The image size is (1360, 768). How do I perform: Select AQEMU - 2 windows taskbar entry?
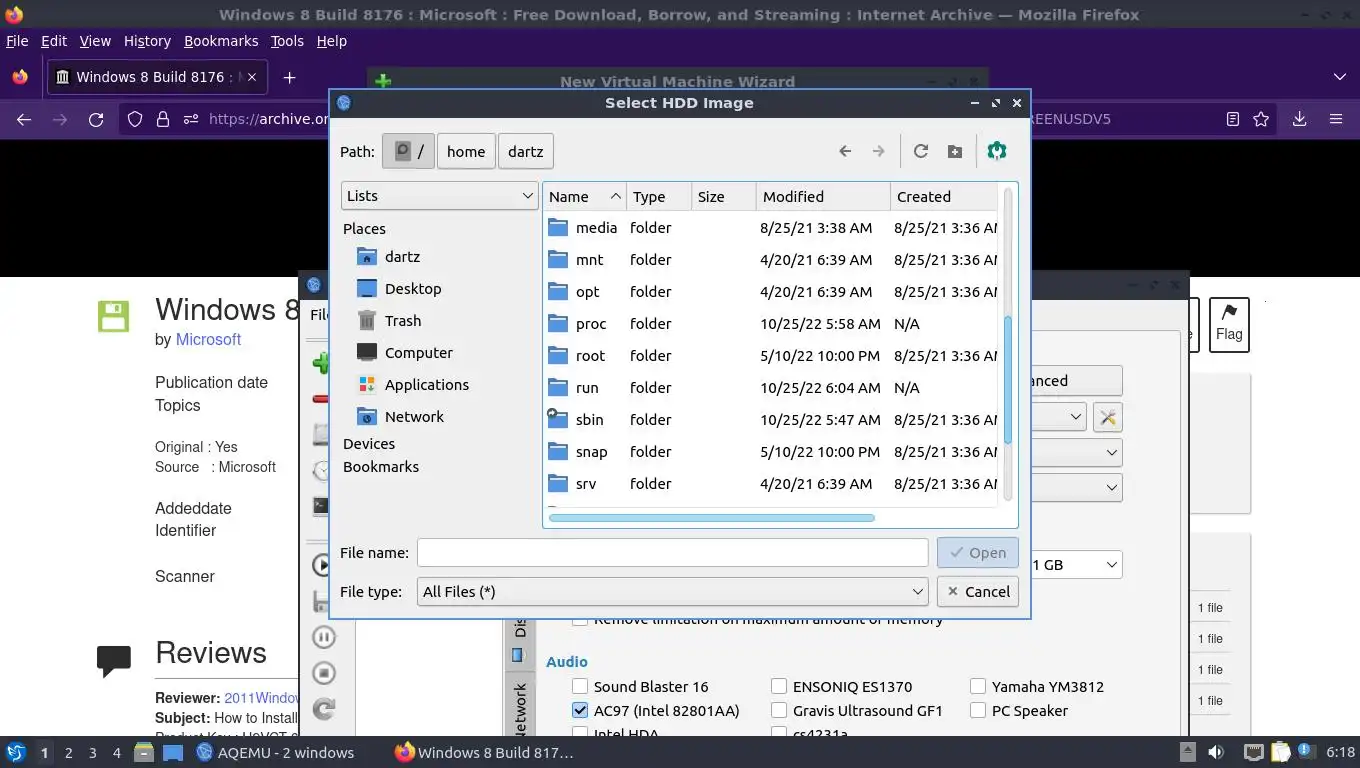[x=275, y=752]
